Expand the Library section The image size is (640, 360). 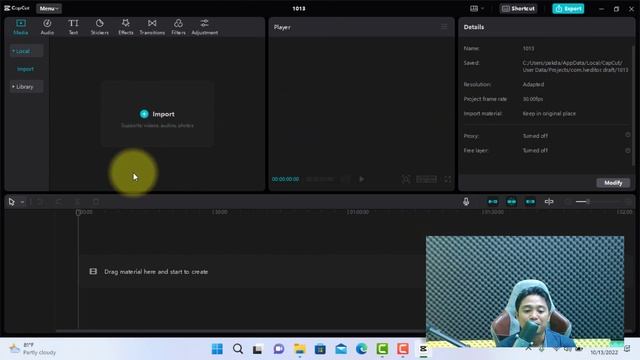26,87
